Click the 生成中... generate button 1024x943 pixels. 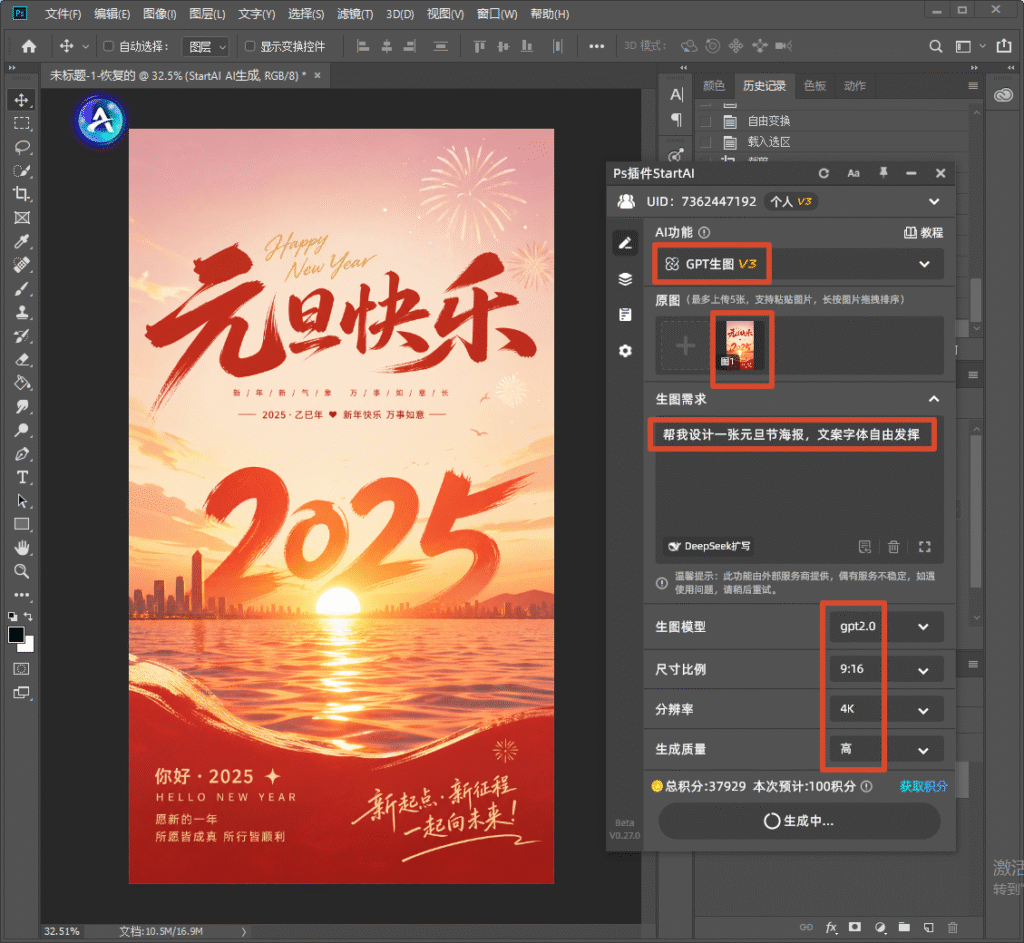799,821
